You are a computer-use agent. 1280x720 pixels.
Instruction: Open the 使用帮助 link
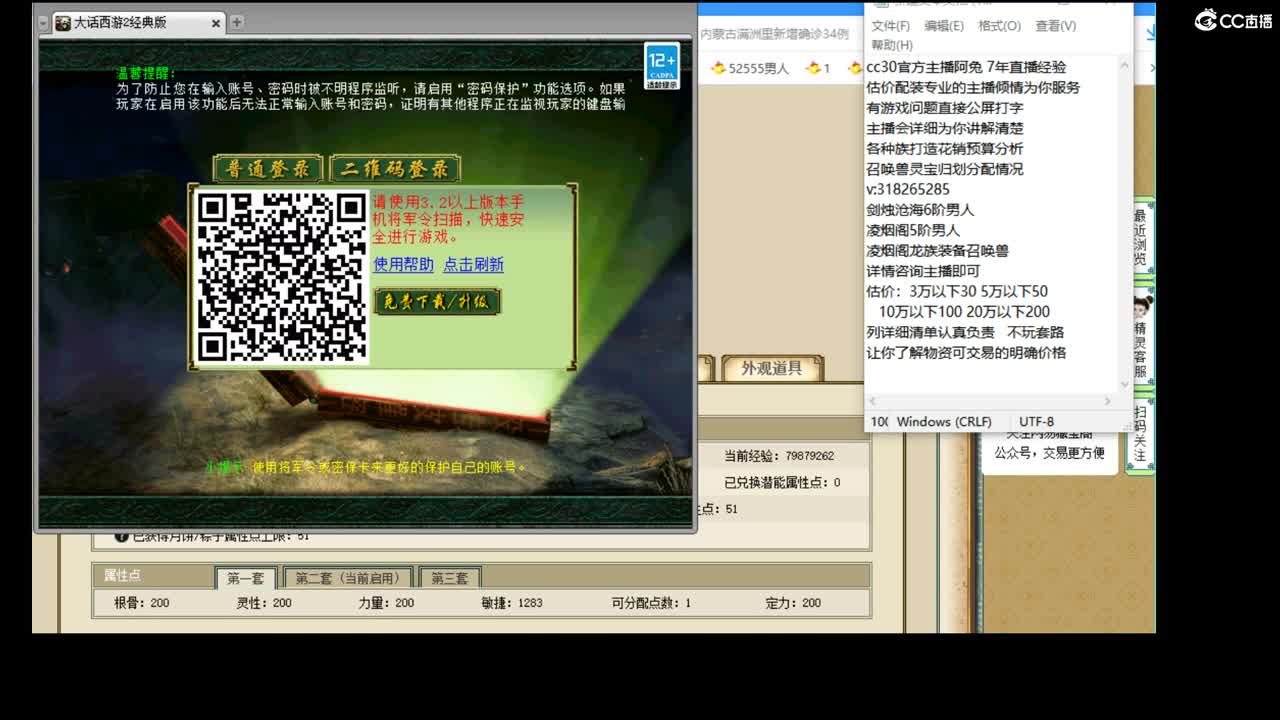click(403, 264)
